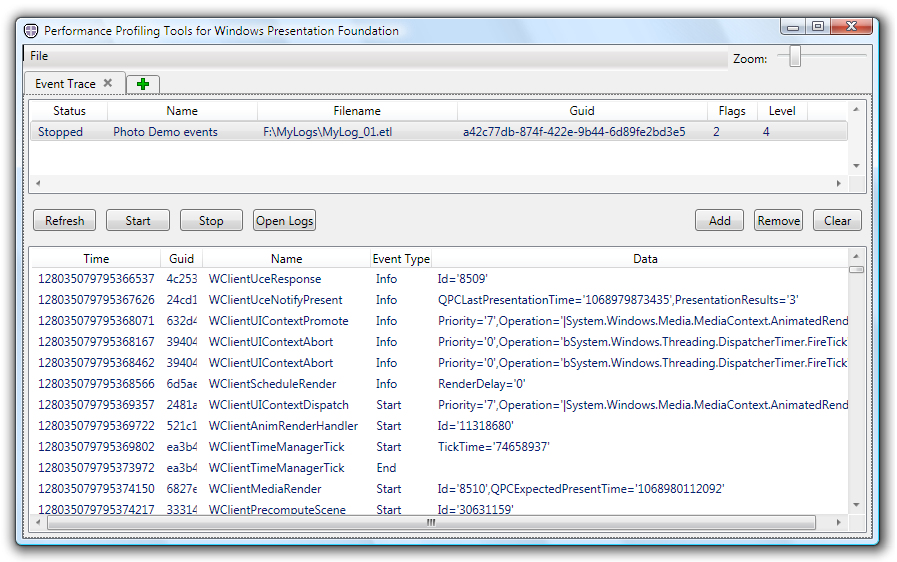
Task: Click the Refresh button
Action: click(x=65, y=220)
